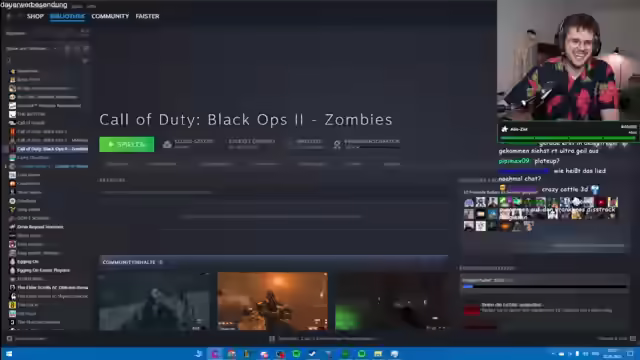Select Egging On library entry
The image size is (640, 360).
click(28, 262)
